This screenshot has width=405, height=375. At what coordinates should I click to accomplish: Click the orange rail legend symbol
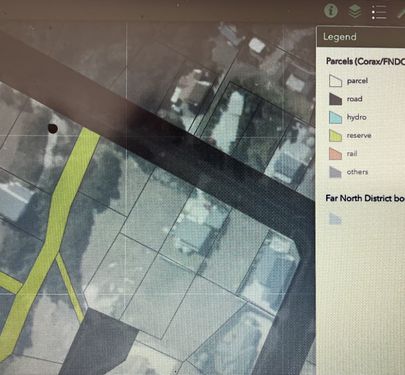pos(335,154)
